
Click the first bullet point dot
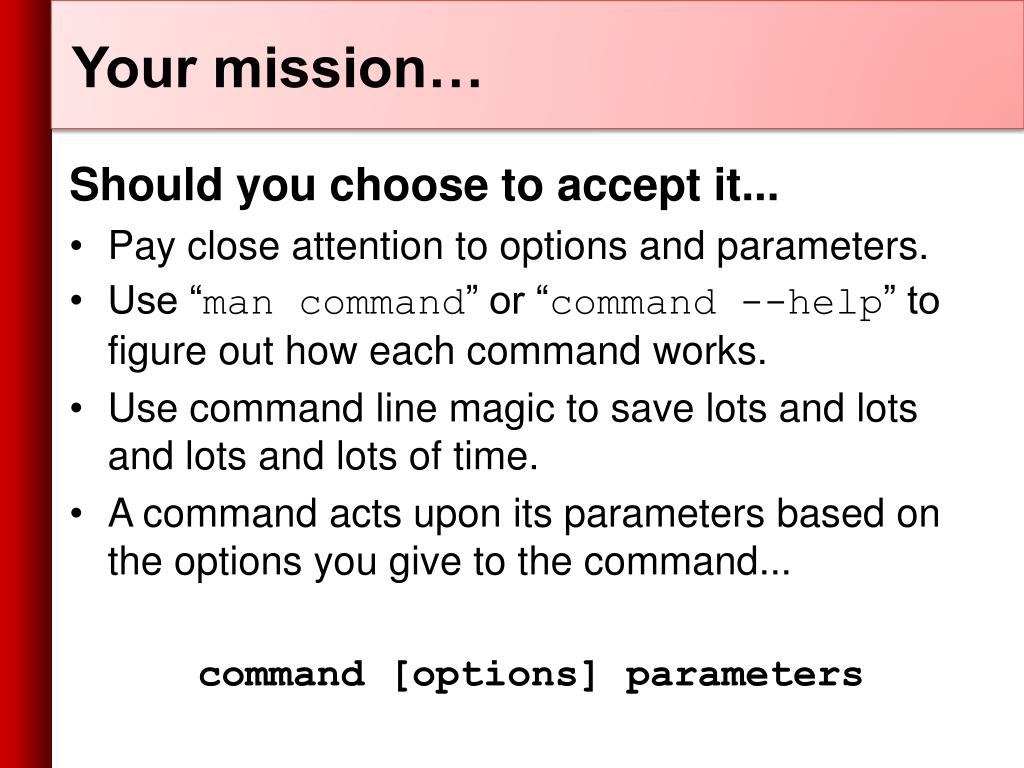[77, 247]
